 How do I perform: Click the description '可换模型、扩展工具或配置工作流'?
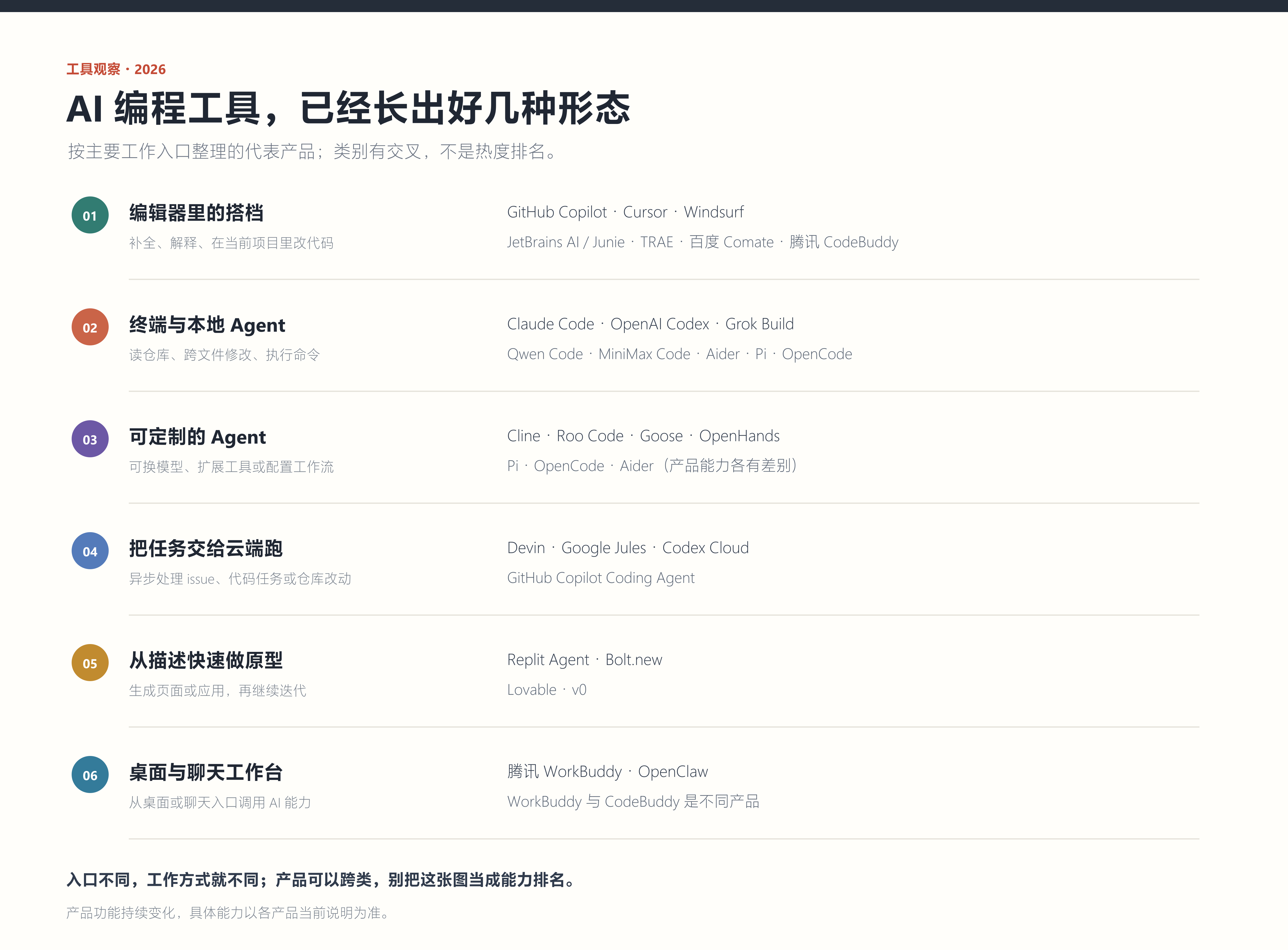tap(231, 466)
